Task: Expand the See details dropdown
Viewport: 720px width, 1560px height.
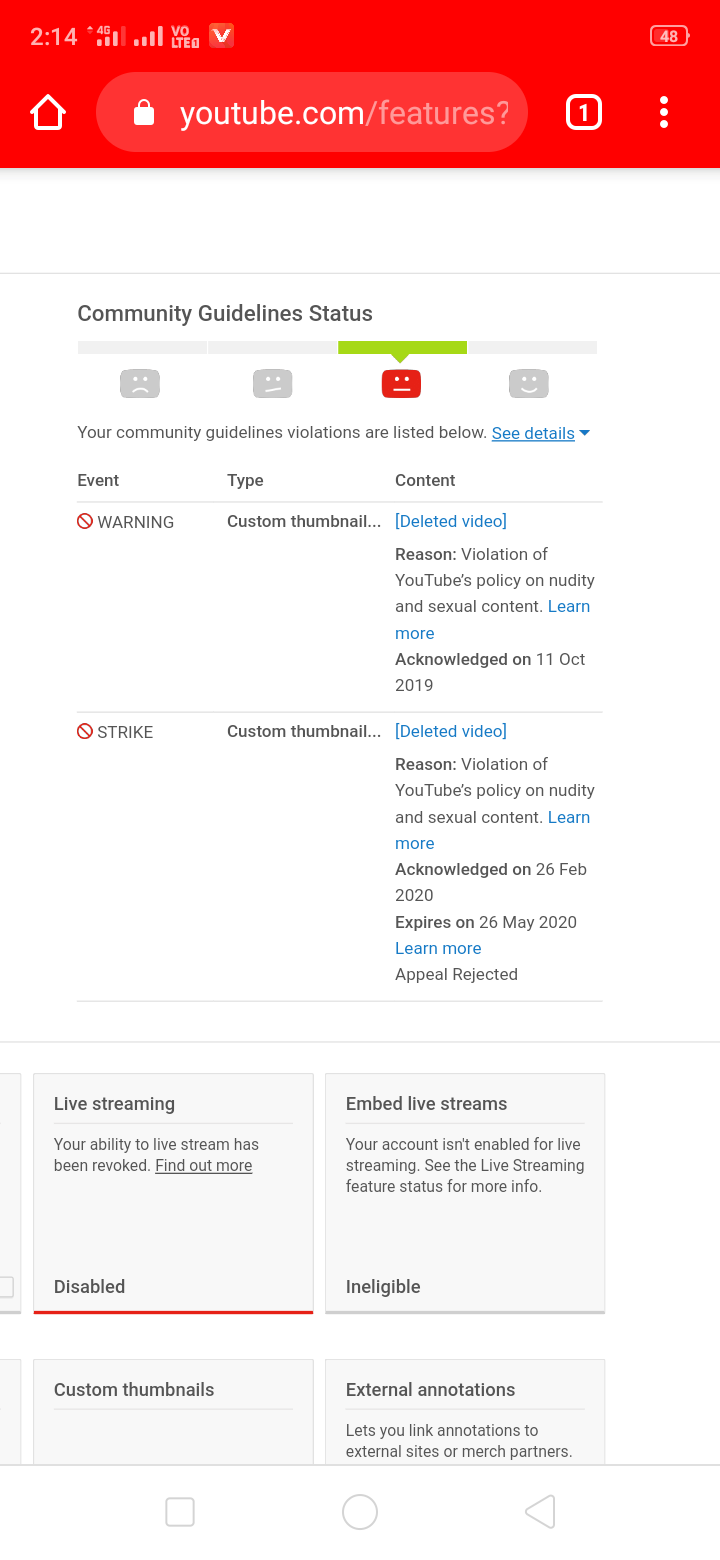Action: pos(533,433)
